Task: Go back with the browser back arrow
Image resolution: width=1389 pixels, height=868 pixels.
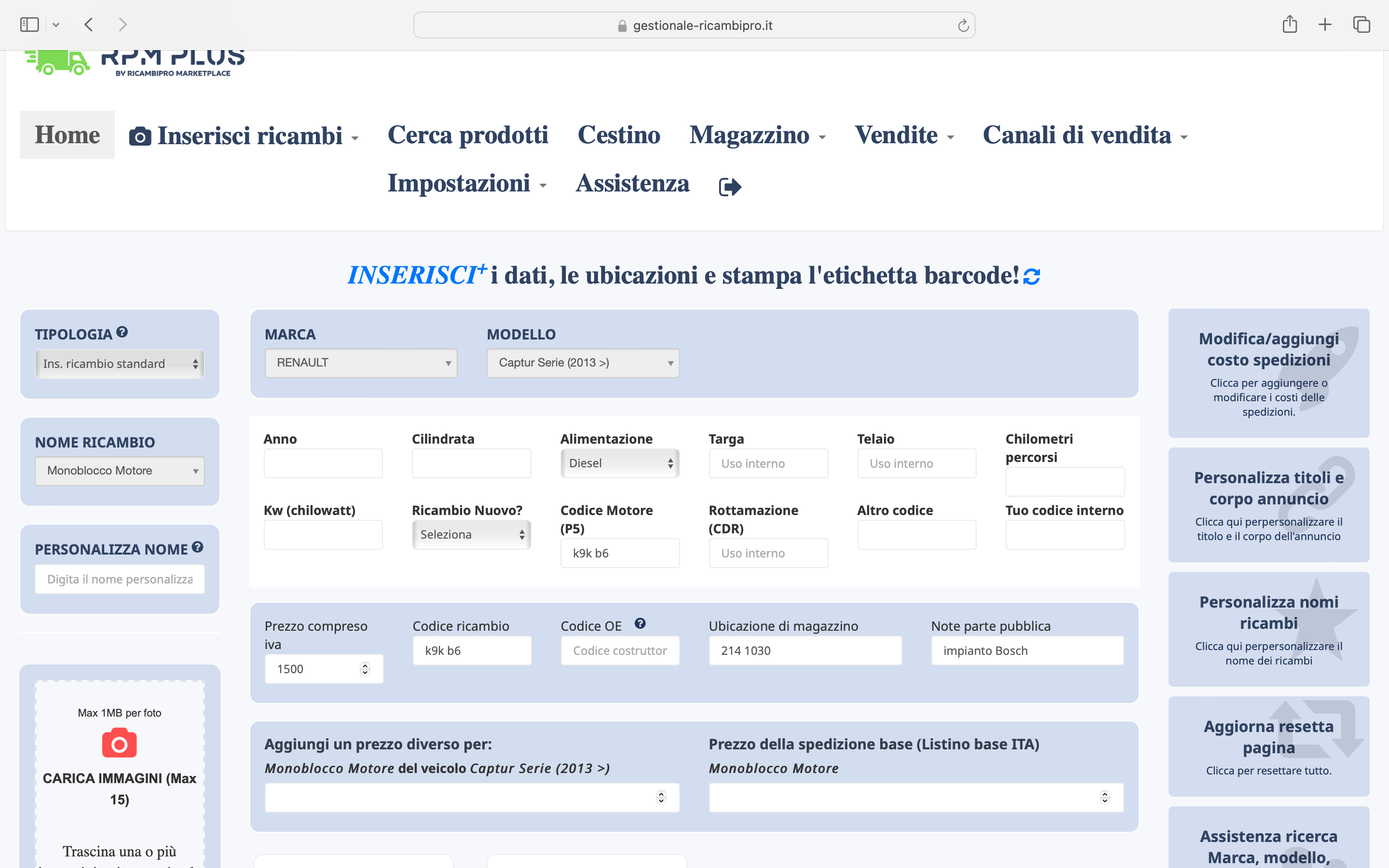Action: (88, 25)
